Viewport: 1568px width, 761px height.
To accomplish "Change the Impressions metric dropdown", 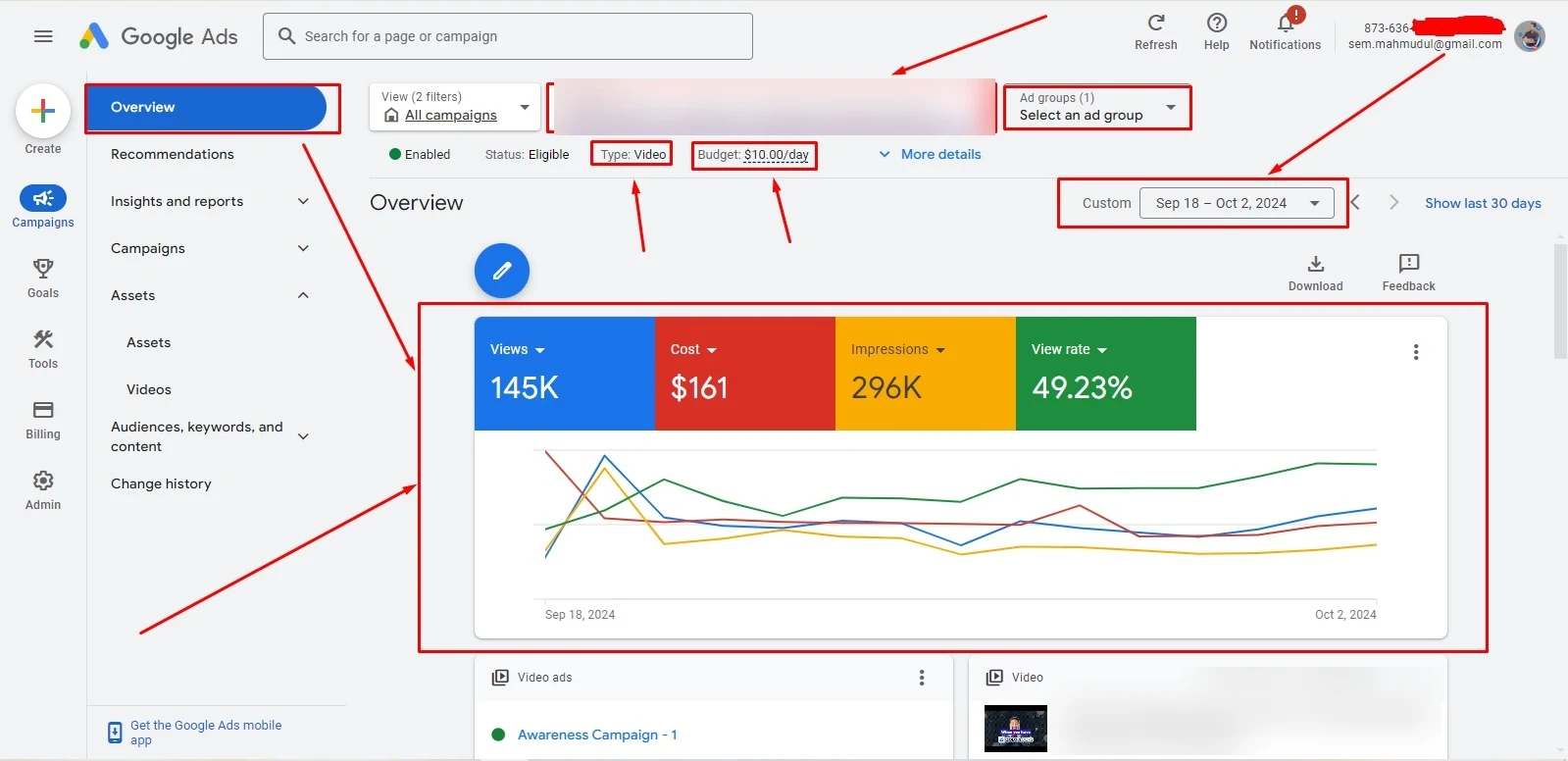I will pyautogui.click(x=898, y=350).
